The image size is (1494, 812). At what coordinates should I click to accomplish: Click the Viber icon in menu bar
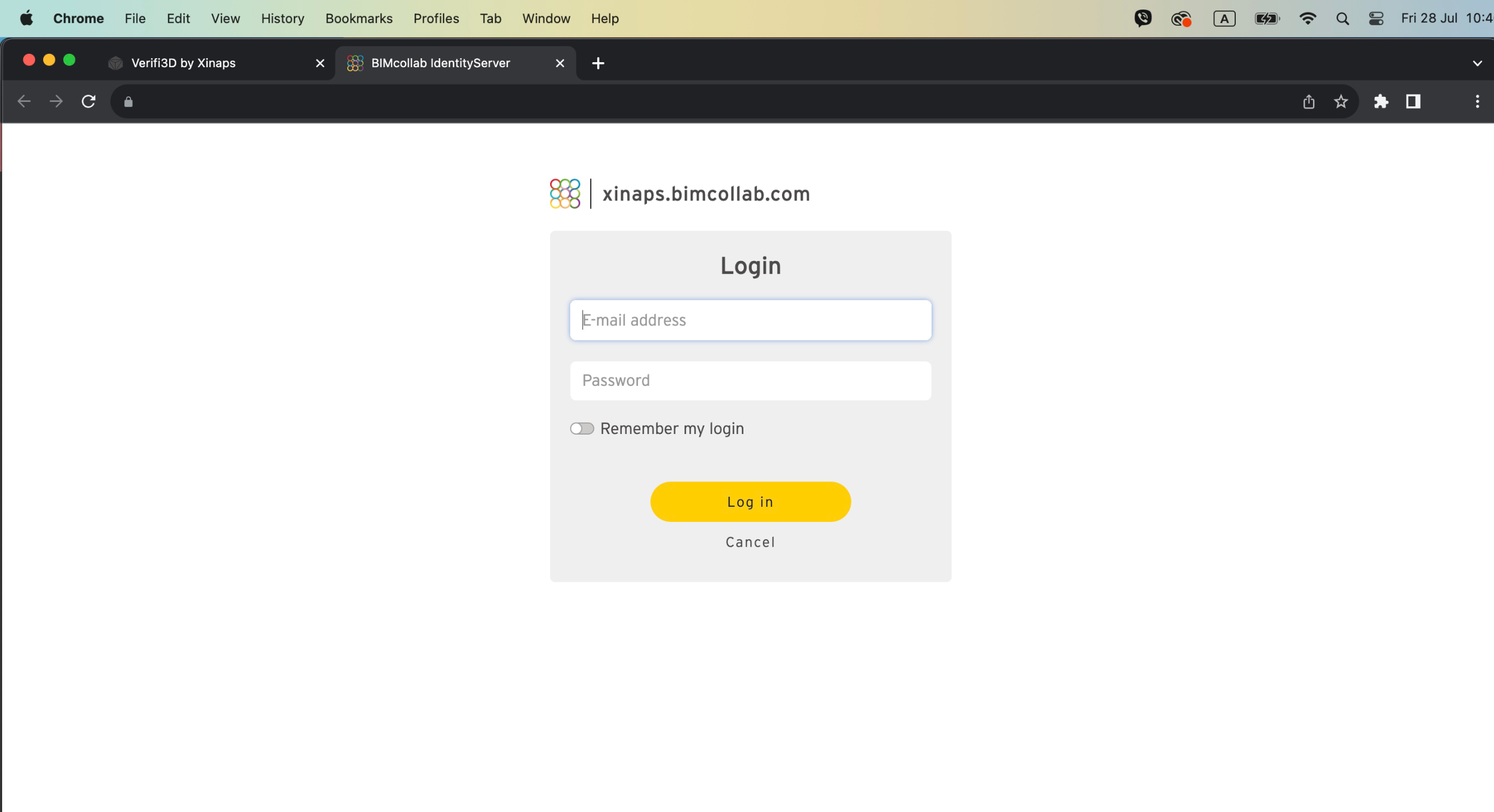pos(1143,18)
